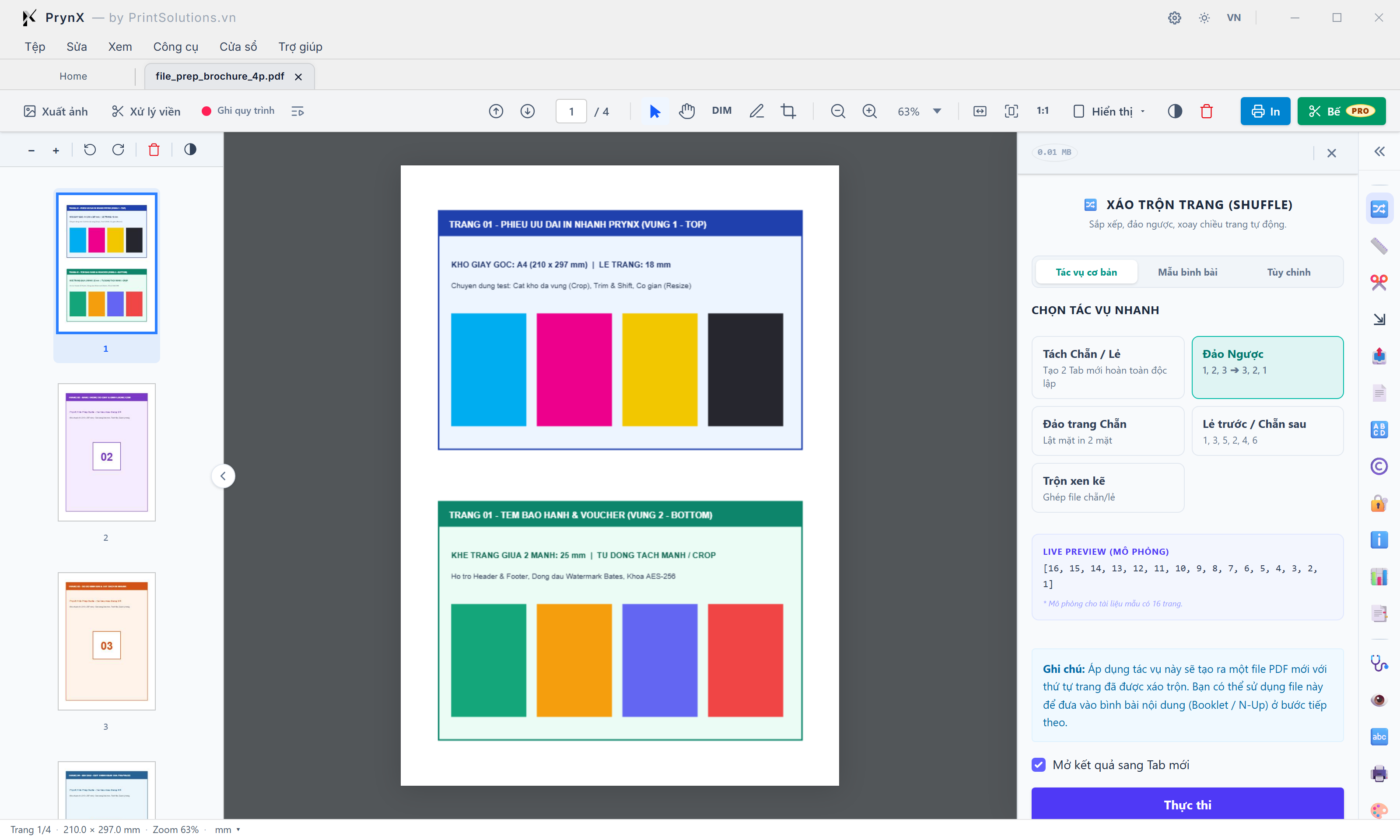Set zoom to 1:1 actual size

(1043, 111)
